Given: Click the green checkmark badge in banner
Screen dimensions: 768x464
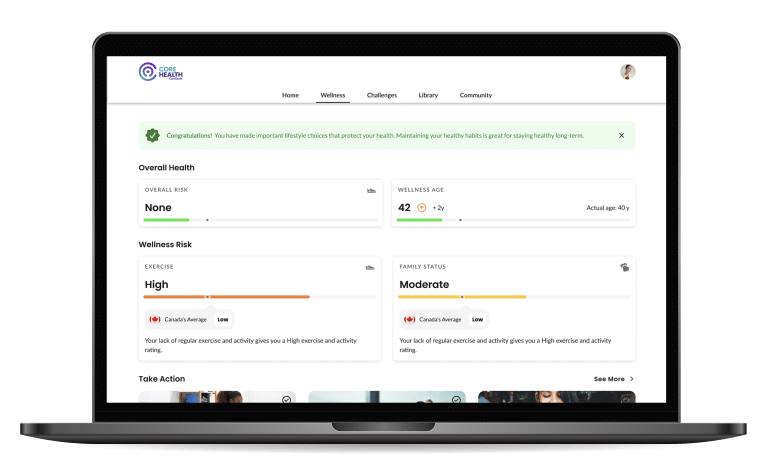Looking at the screenshot, I should pyautogui.click(x=152, y=135).
